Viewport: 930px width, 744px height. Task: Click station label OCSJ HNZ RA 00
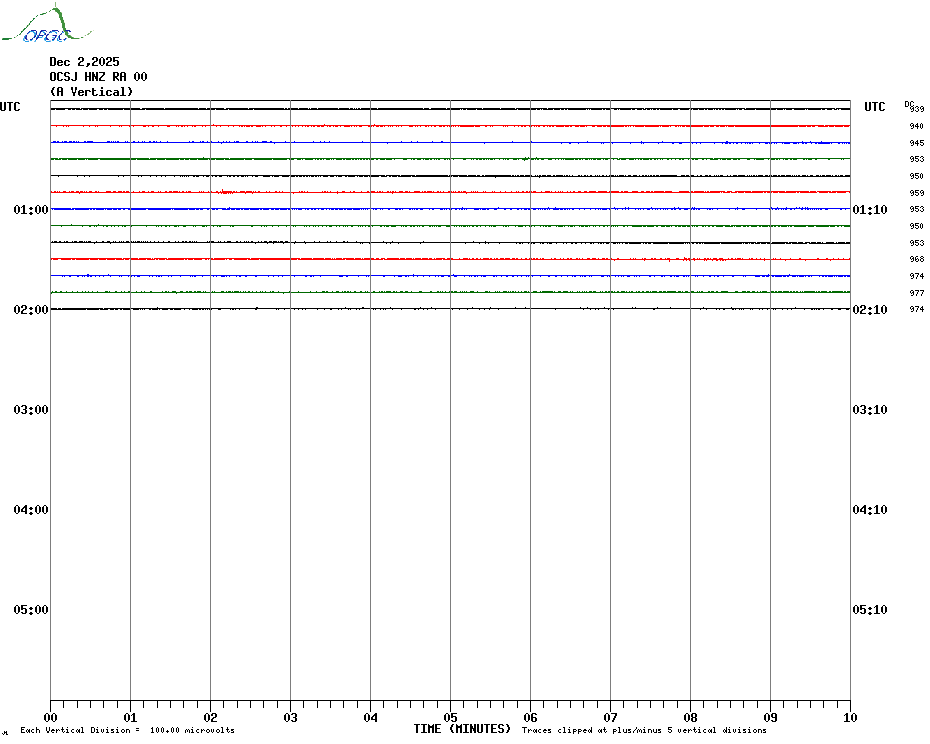[98, 77]
